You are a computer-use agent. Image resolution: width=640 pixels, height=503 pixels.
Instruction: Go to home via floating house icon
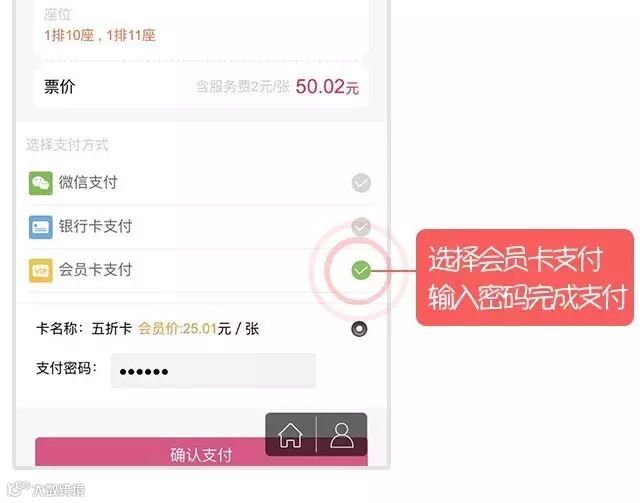(x=290, y=435)
